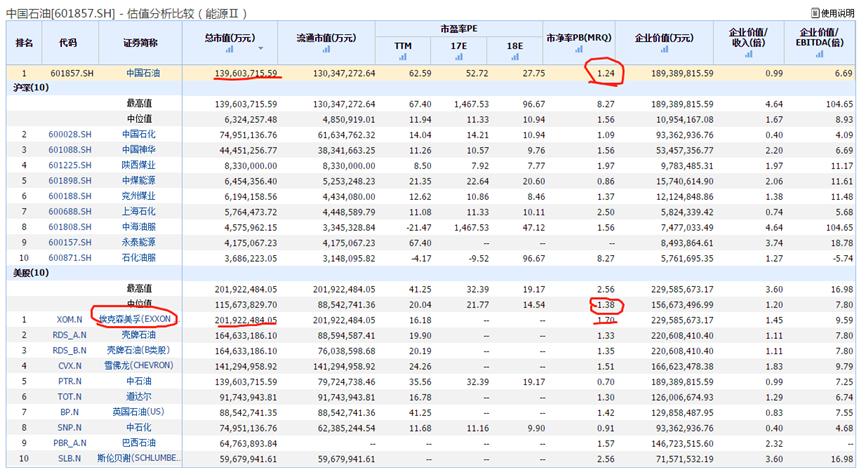Open stock name 中国神华
Screen dimensions: 866x475
click(x=139, y=150)
